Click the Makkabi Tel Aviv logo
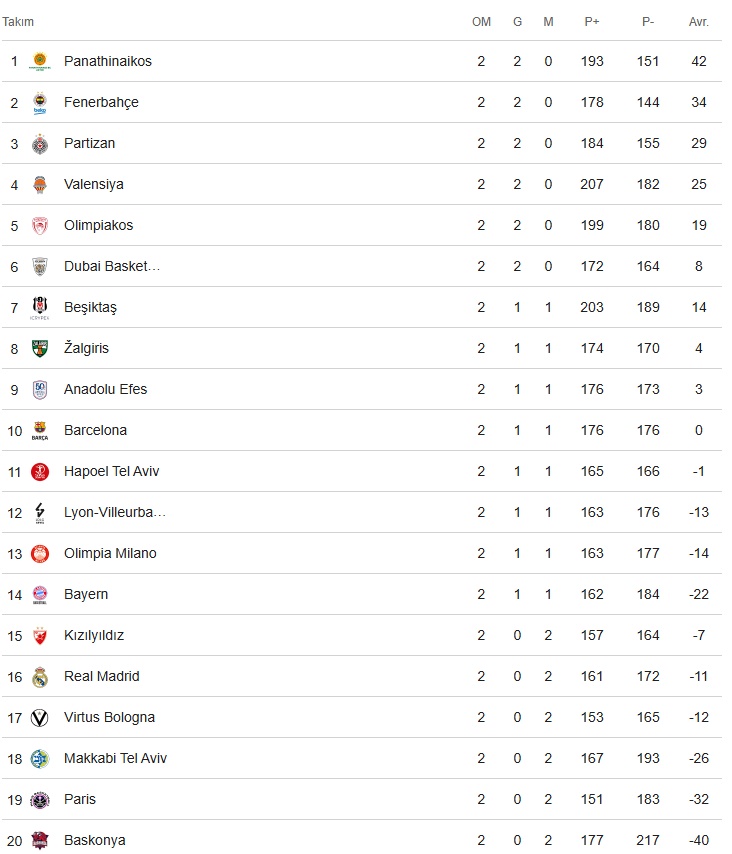The image size is (732, 854). (x=40, y=759)
